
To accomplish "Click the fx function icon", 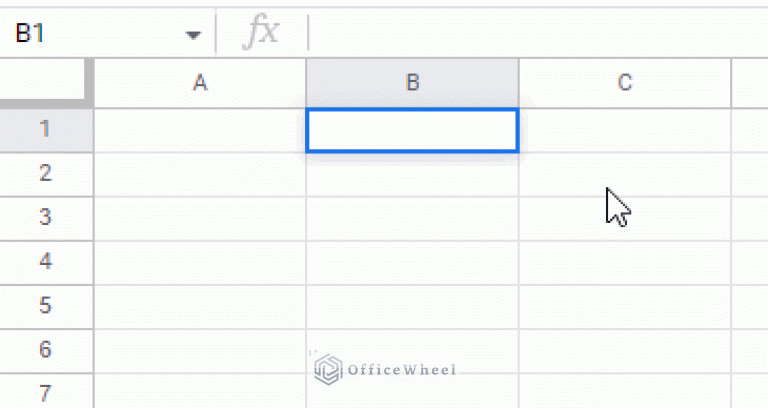I will pyautogui.click(x=261, y=32).
